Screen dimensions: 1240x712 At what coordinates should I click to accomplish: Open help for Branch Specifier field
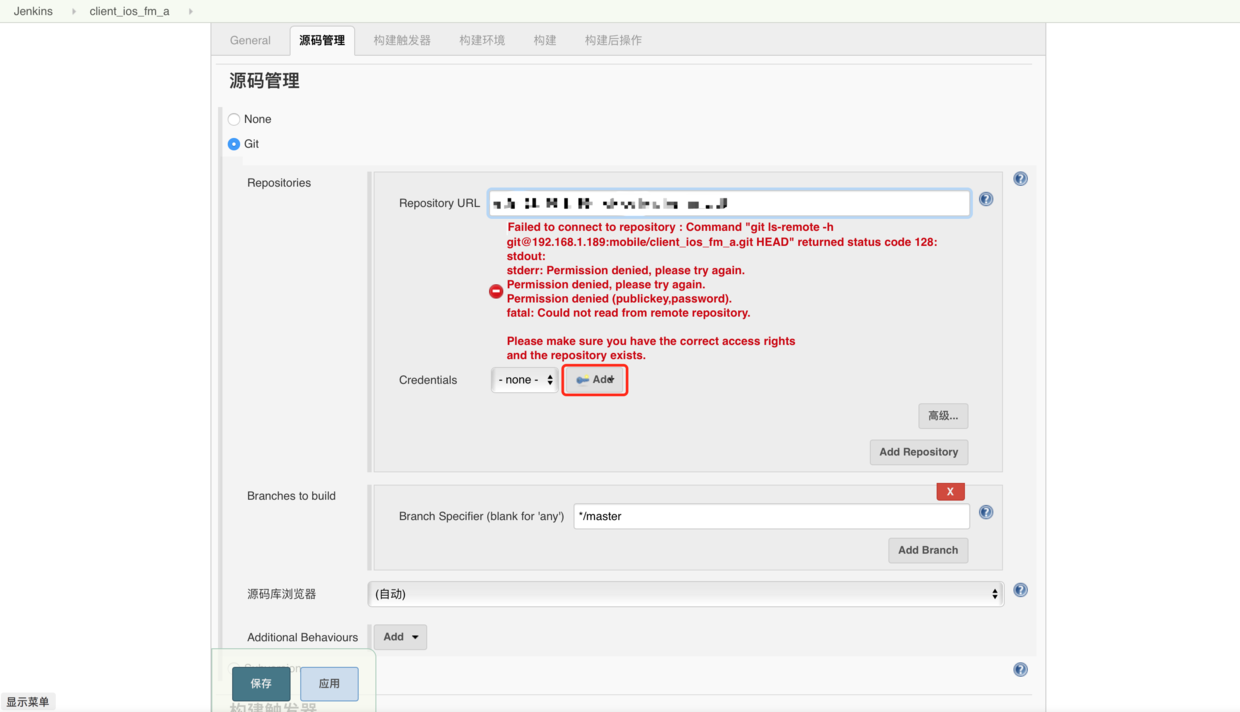986,513
